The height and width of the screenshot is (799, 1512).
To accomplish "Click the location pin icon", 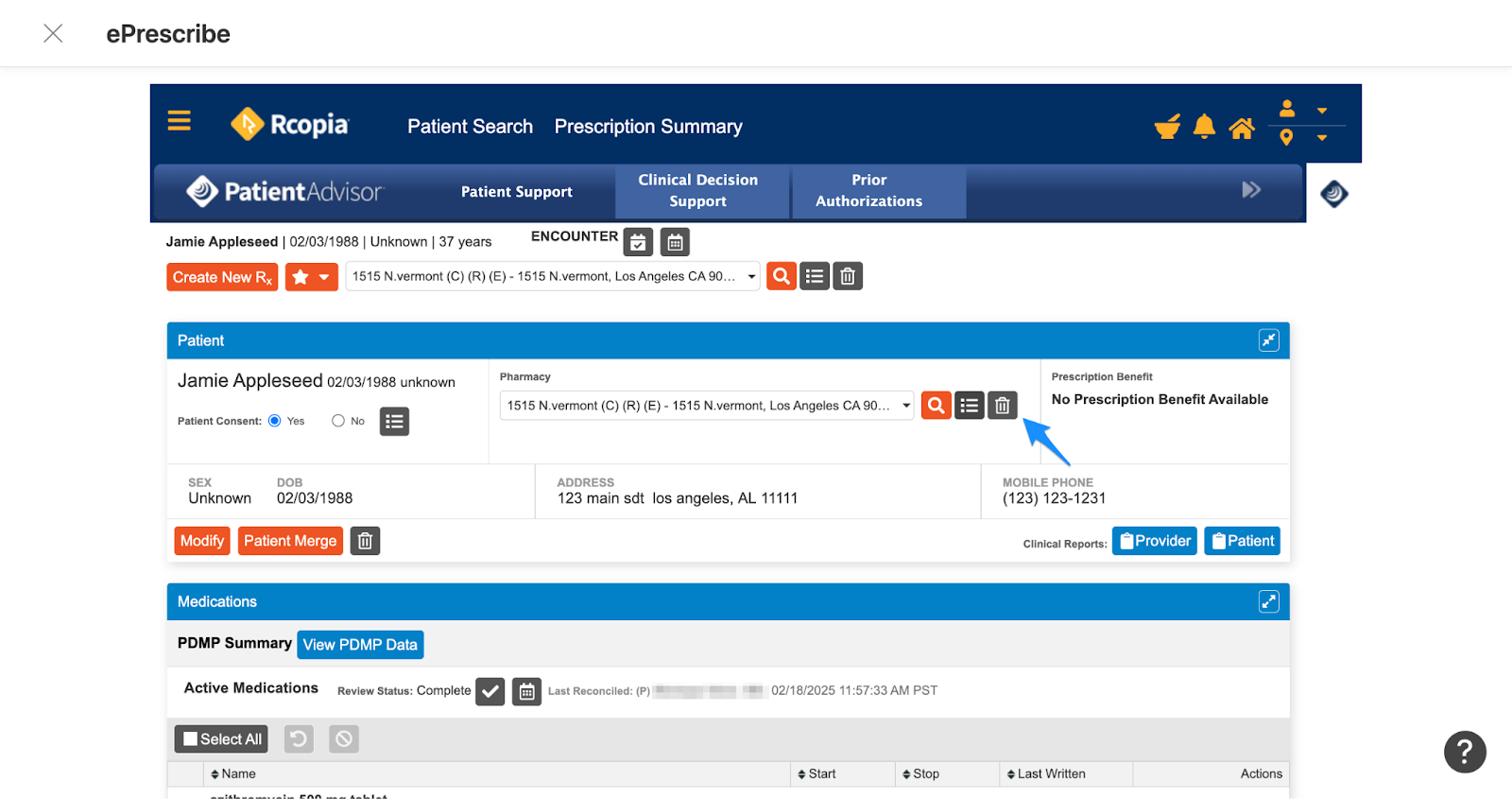I will 1286,138.
